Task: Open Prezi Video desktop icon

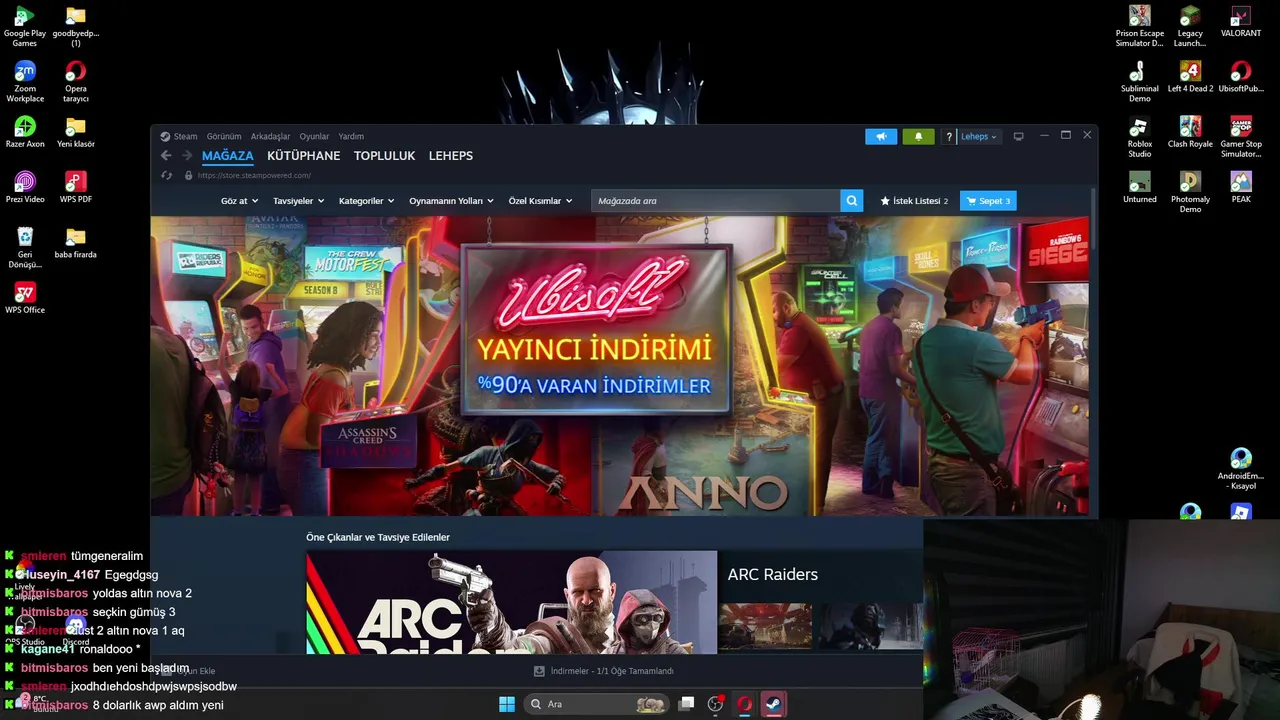Action: pos(25,187)
